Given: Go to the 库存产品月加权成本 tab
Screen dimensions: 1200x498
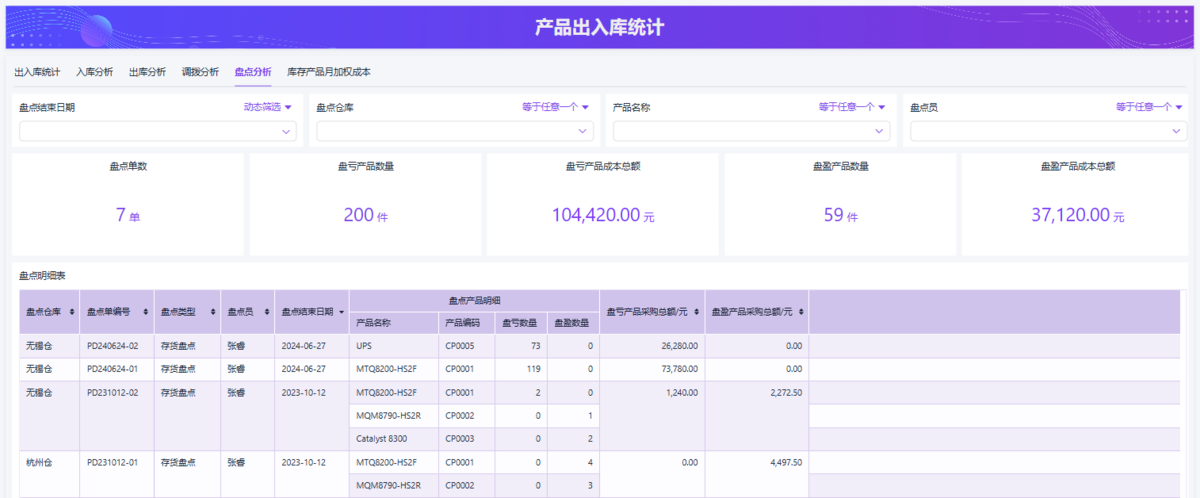Looking at the screenshot, I should point(329,72).
